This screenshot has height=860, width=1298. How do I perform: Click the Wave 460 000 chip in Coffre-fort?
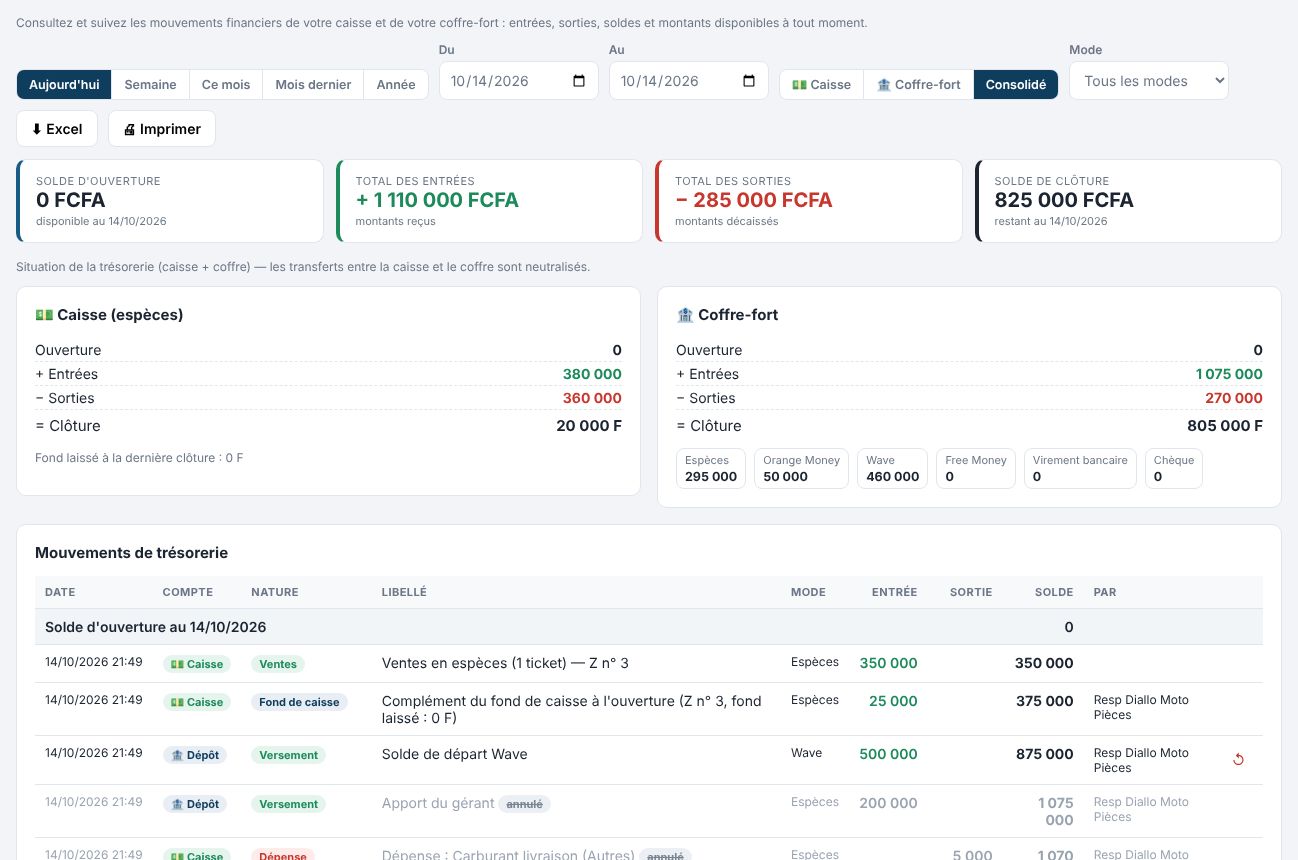pos(893,468)
